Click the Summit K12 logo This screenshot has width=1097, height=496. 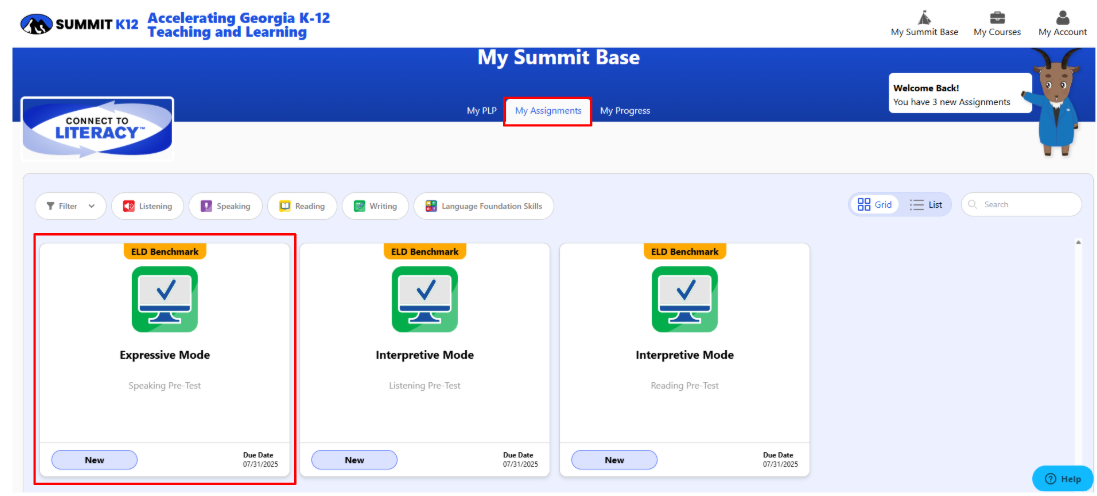tap(81, 24)
